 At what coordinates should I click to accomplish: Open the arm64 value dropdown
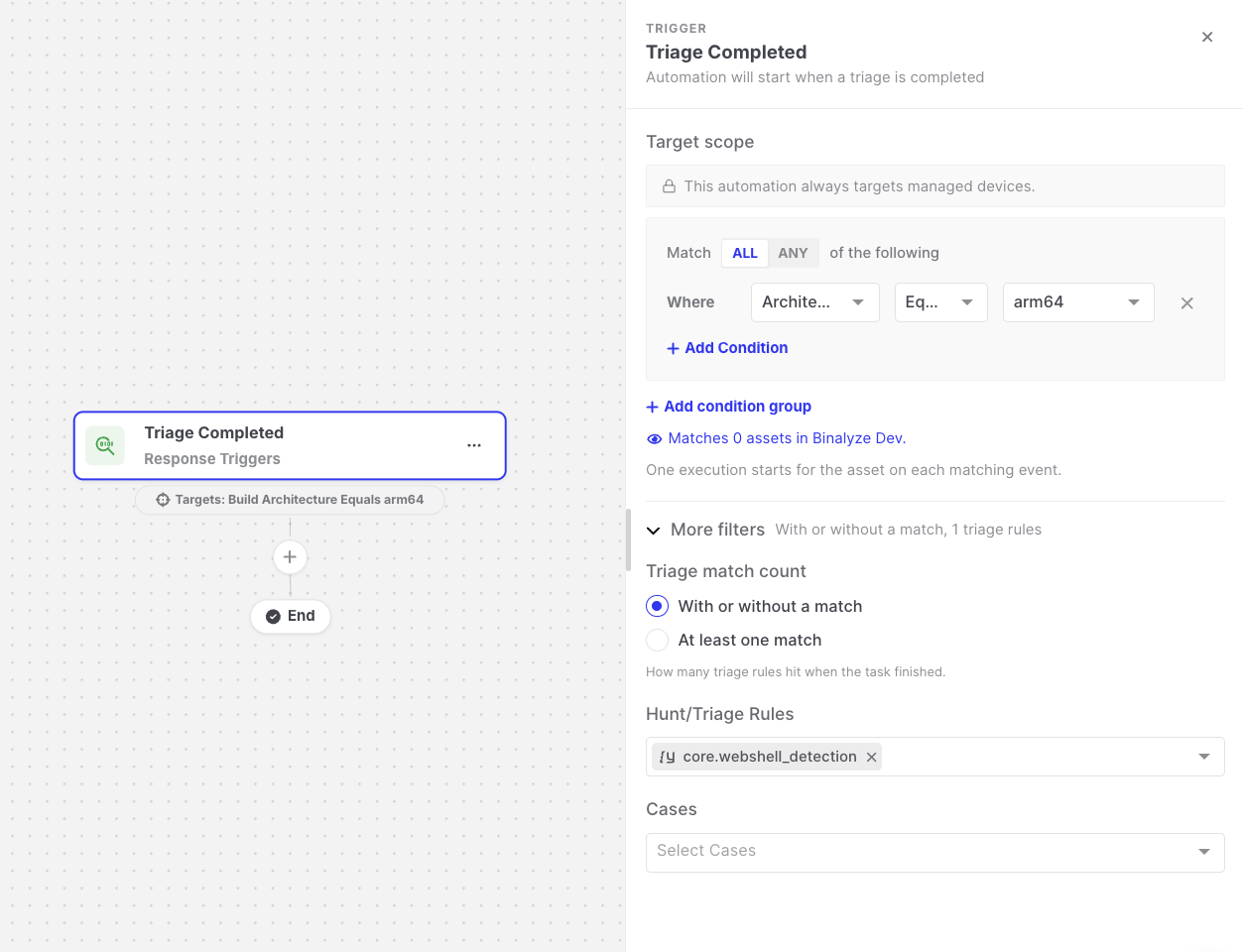point(1078,302)
